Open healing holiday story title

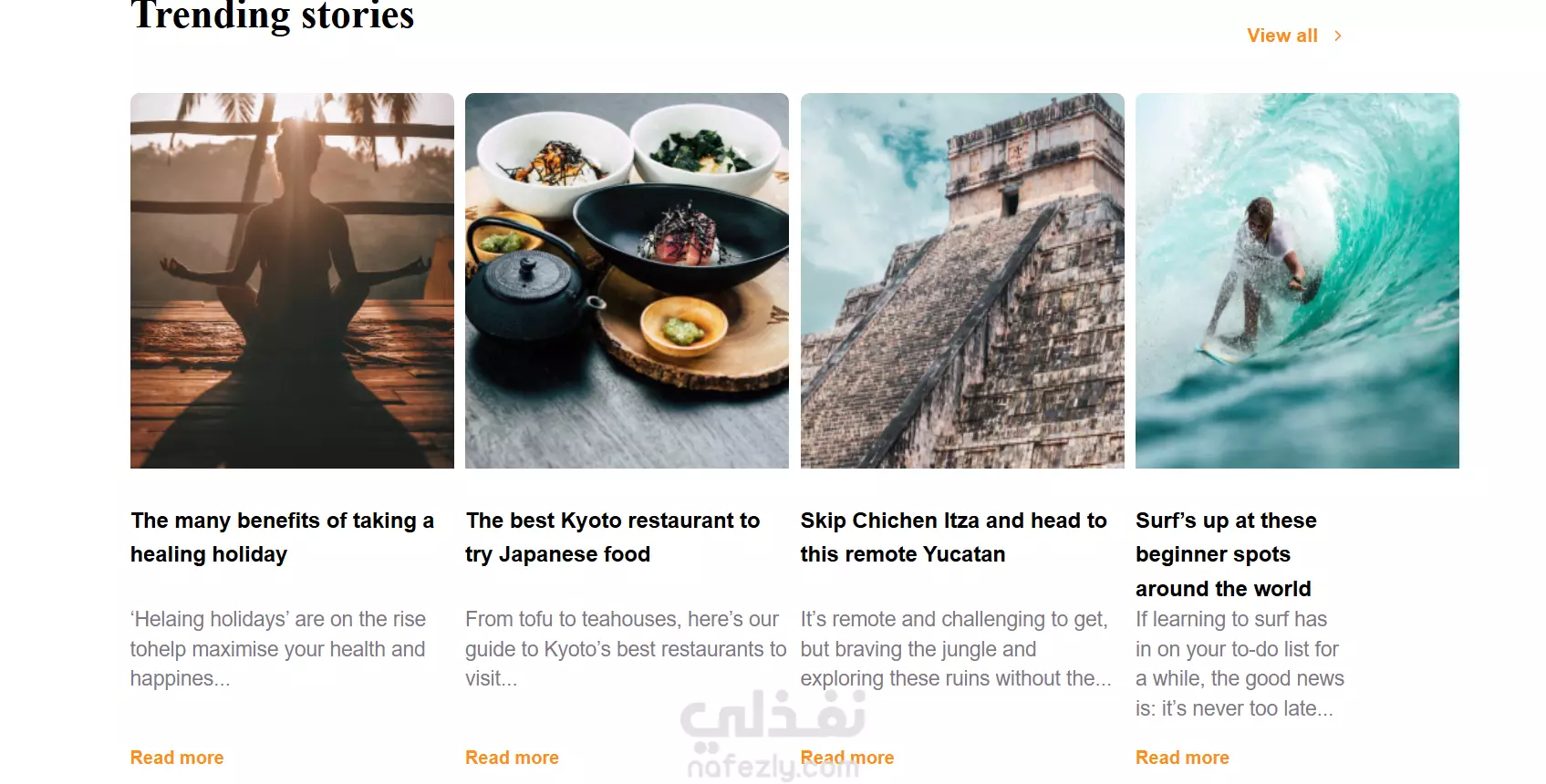pyautogui.click(x=282, y=537)
